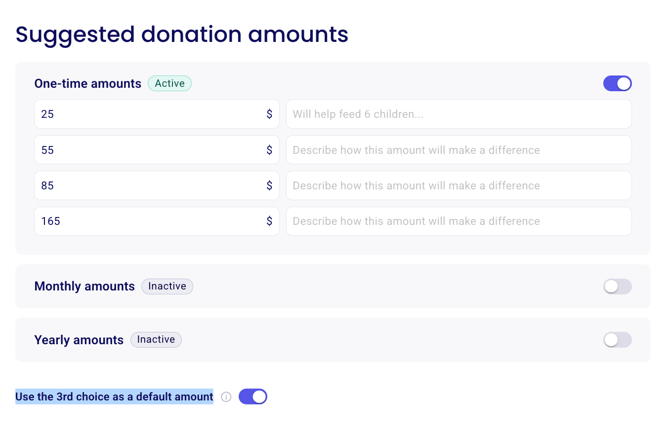The image size is (670, 431).
Task: Disable the One-time amounts toggle
Action: tap(617, 84)
